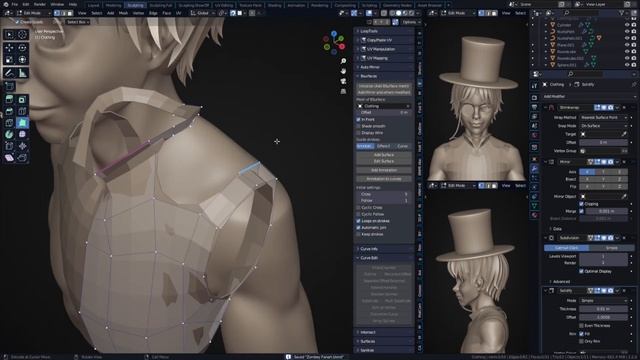
Task: Select the 3D Cursor tool
Action: (22, 34)
